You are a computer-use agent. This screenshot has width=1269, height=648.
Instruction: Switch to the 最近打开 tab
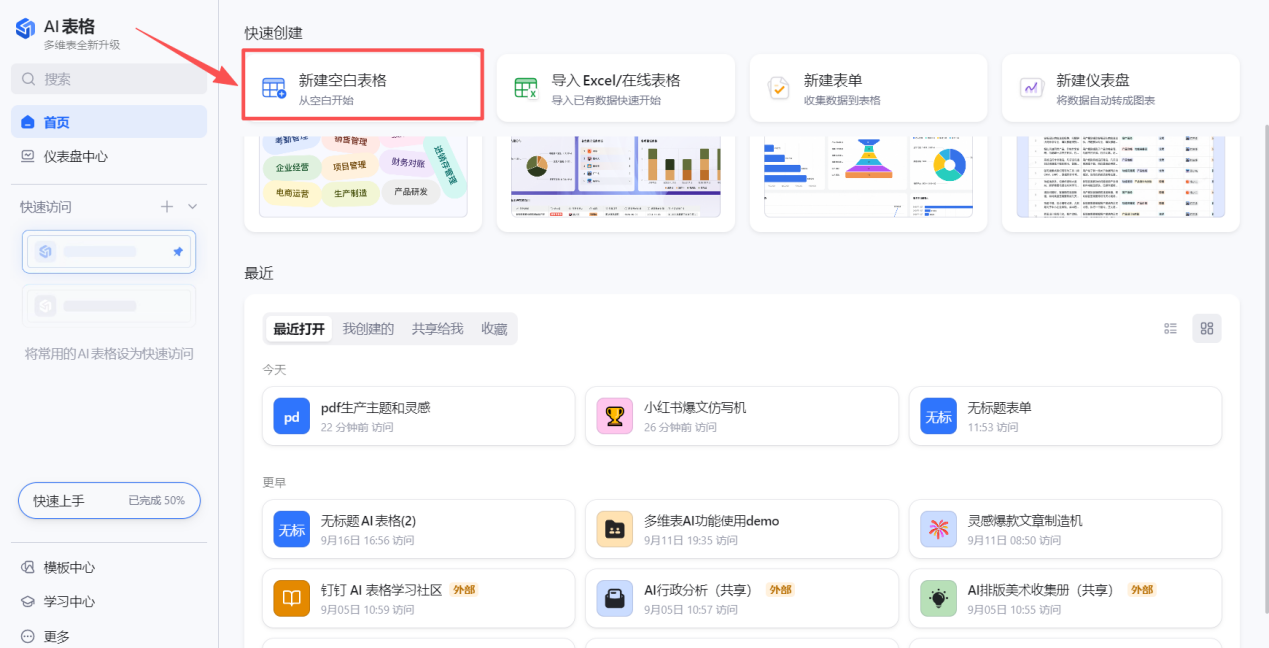(x=299, y=328)
